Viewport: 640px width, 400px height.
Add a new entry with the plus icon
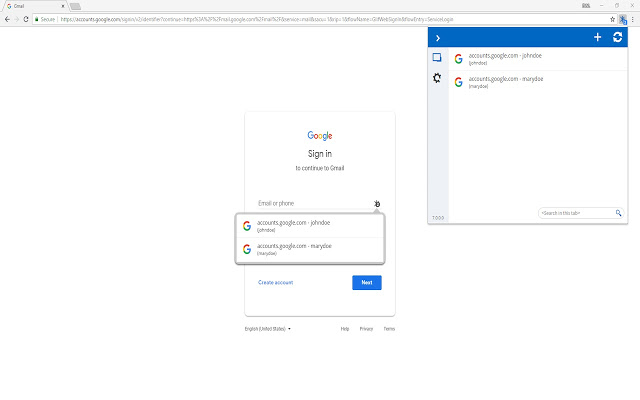point(597,37)
